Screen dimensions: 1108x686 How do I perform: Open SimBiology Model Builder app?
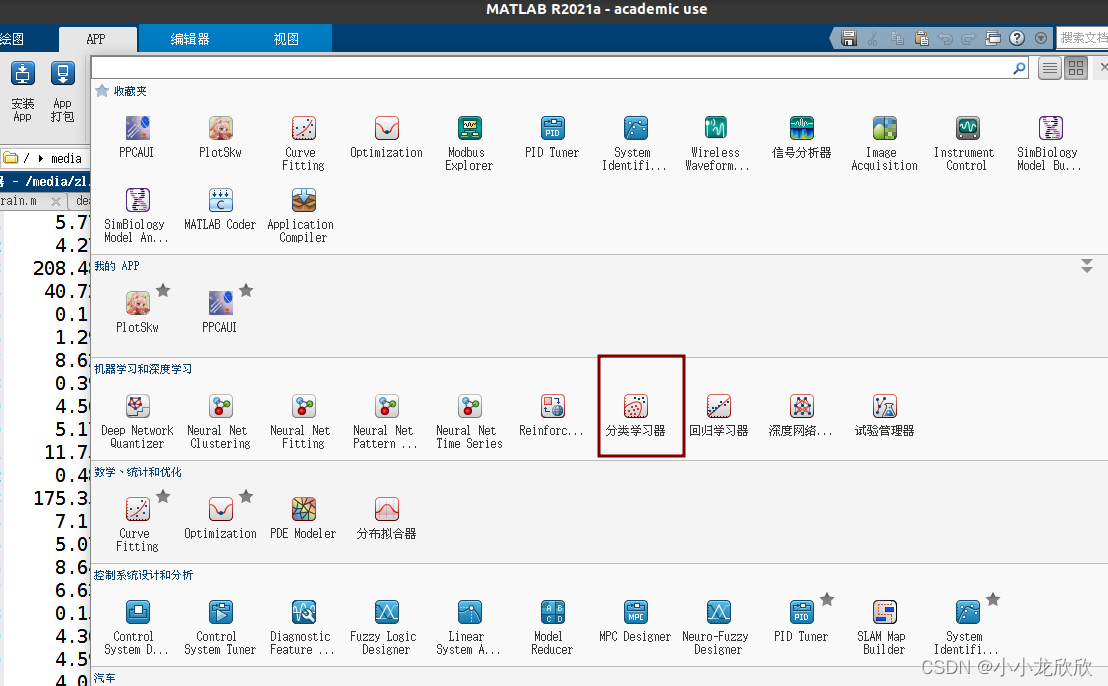(x=1049, y=143)
